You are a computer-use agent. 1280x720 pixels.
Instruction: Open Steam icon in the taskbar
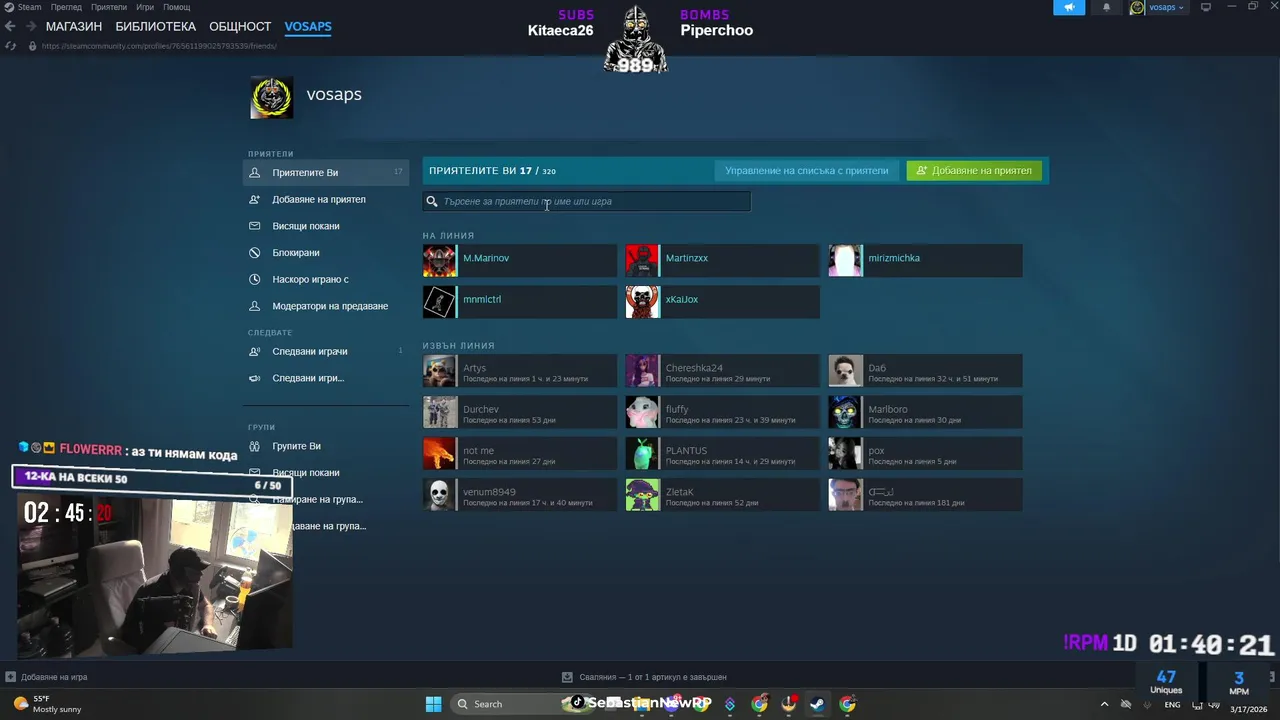click(817, 704)
